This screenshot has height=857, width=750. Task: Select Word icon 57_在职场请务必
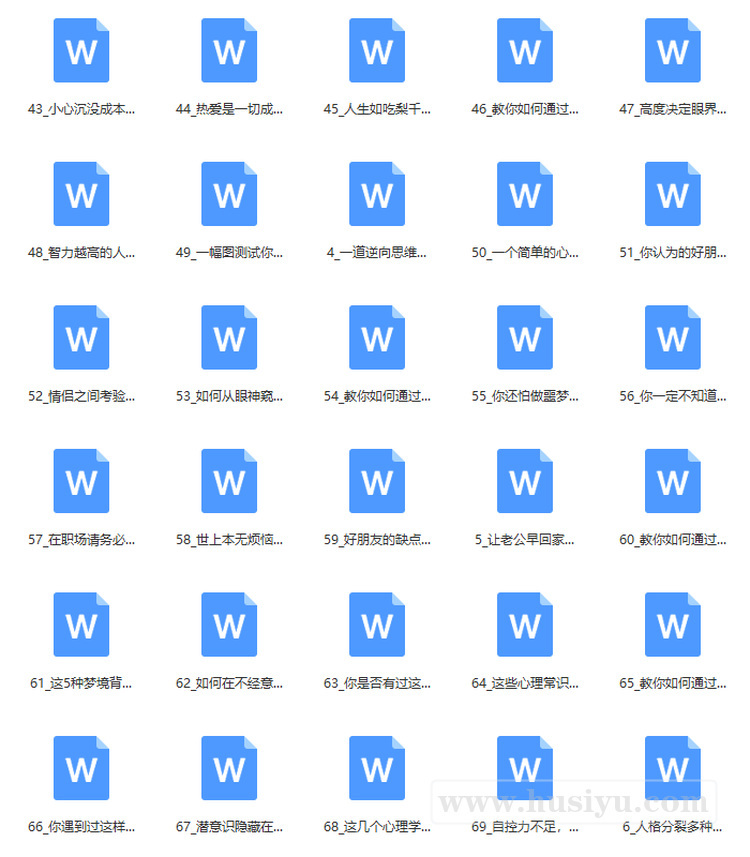[81, 481]
